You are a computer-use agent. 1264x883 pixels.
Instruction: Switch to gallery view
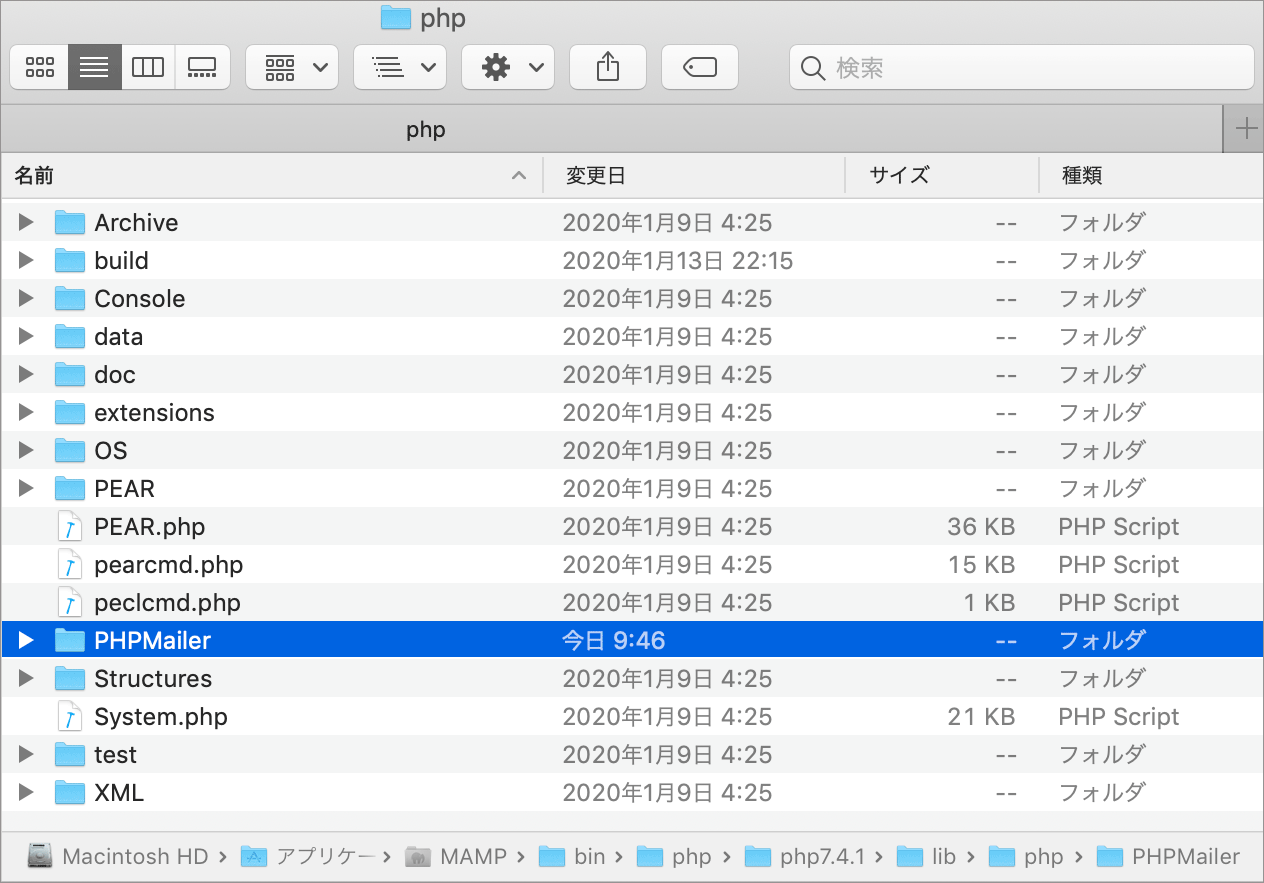click(202, 67)
